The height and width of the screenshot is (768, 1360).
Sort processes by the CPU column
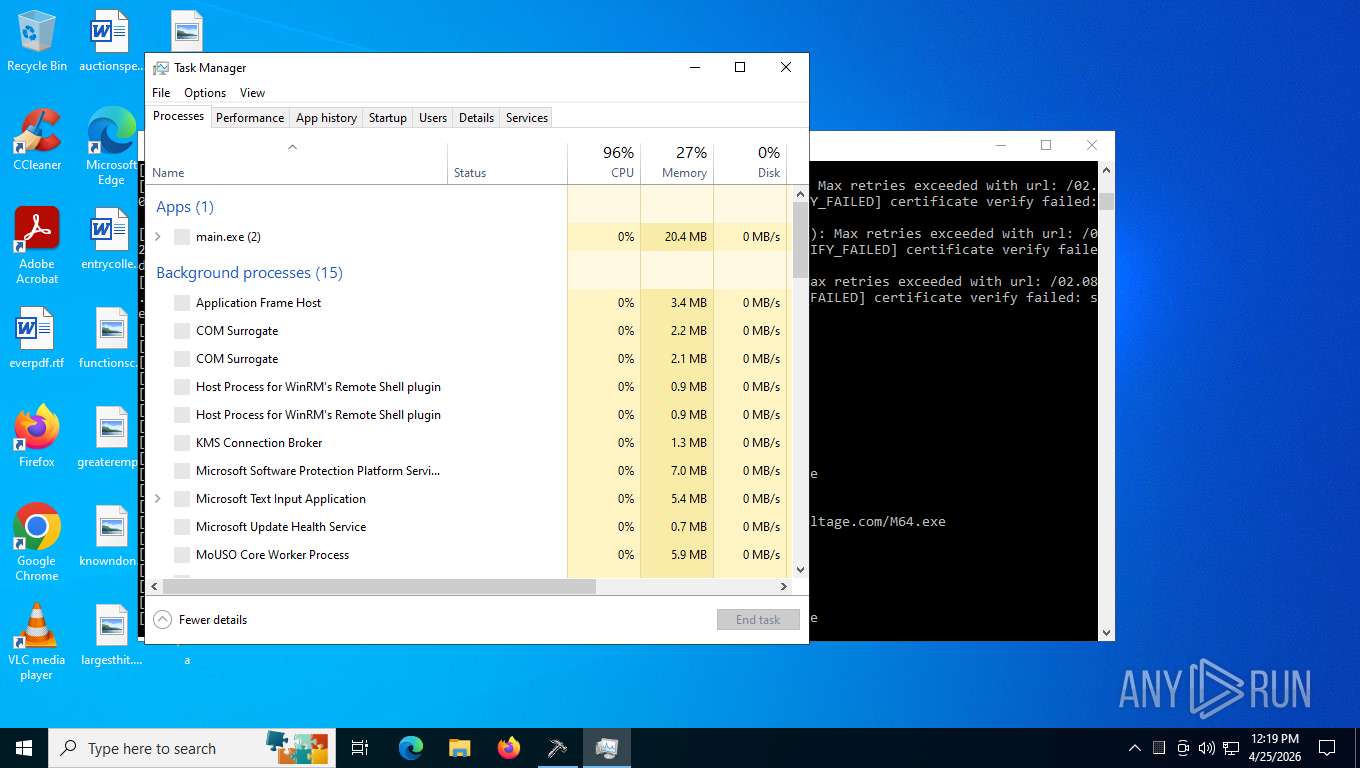[x=604, y=164]
